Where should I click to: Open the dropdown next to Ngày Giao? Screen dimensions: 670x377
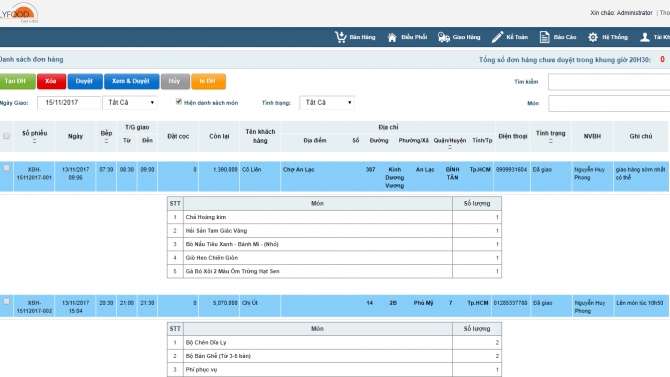(x=130, y=103)
